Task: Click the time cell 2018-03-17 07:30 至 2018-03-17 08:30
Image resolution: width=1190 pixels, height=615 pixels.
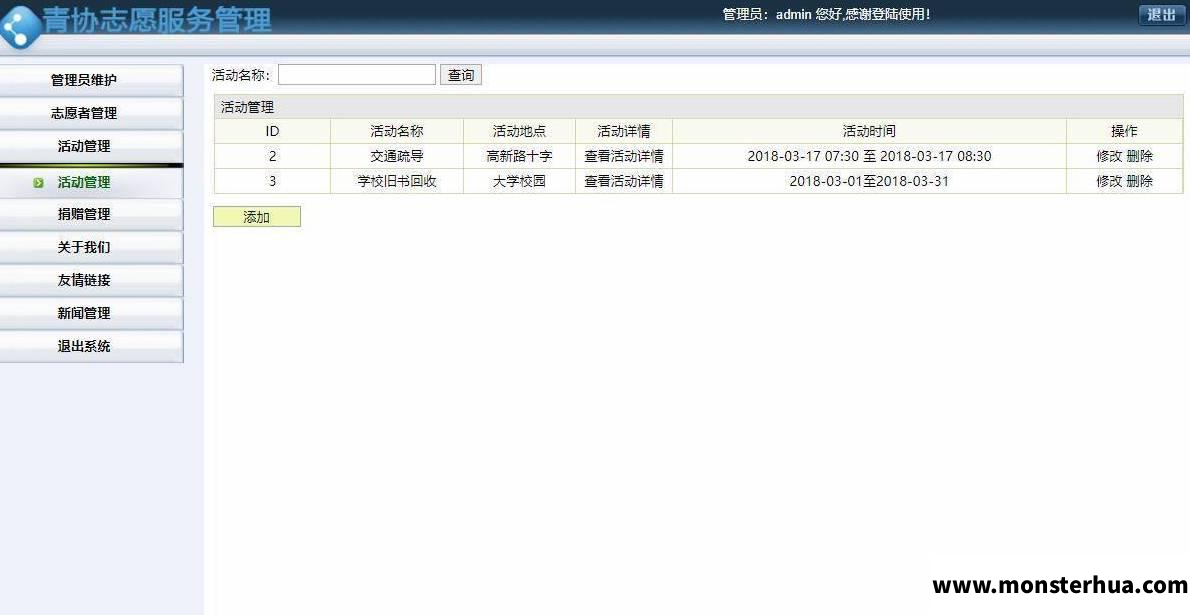Action: point(869,156)
